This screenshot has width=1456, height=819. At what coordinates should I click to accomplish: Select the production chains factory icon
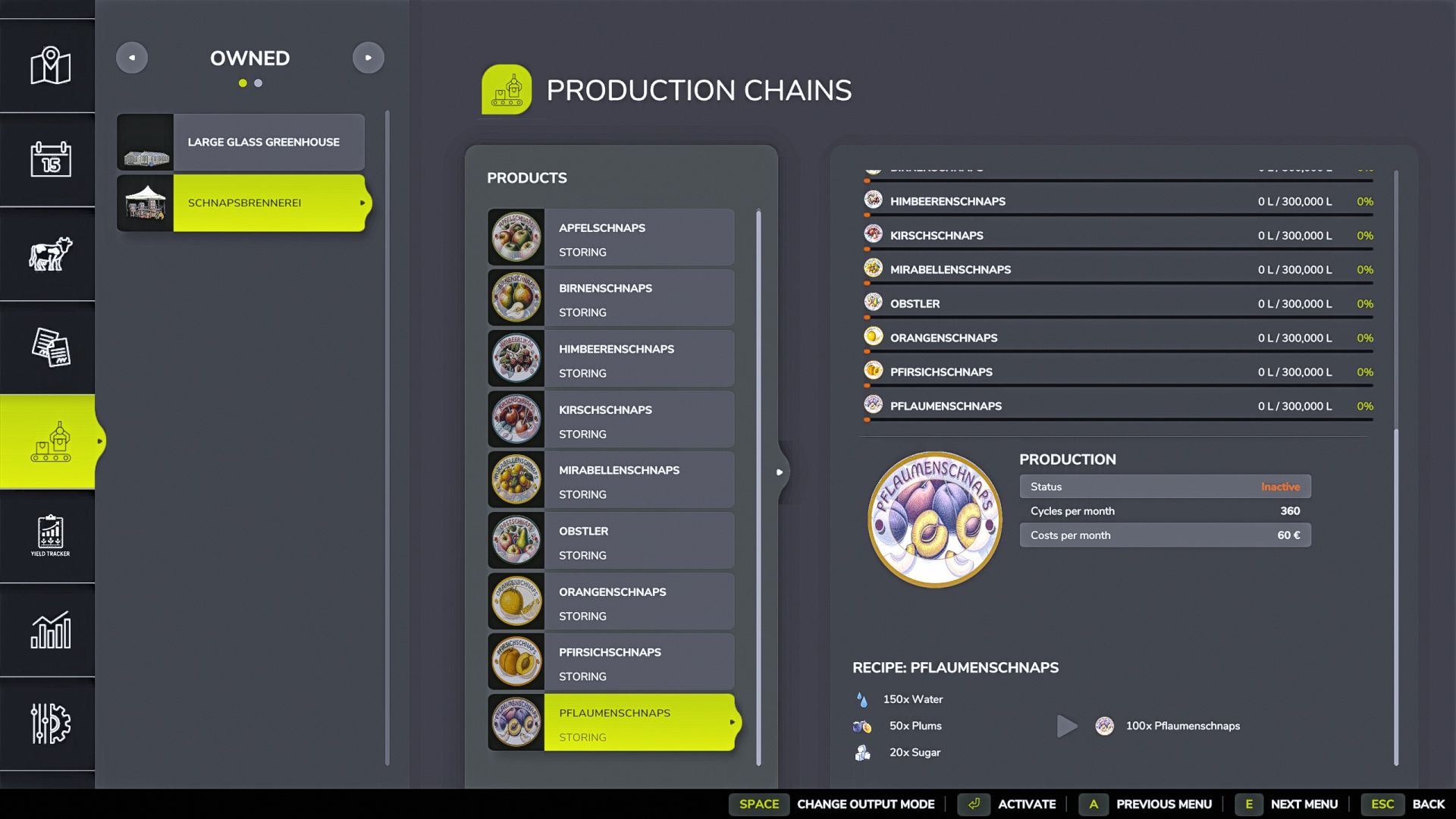pyautogui.click(x=50, y=441)
